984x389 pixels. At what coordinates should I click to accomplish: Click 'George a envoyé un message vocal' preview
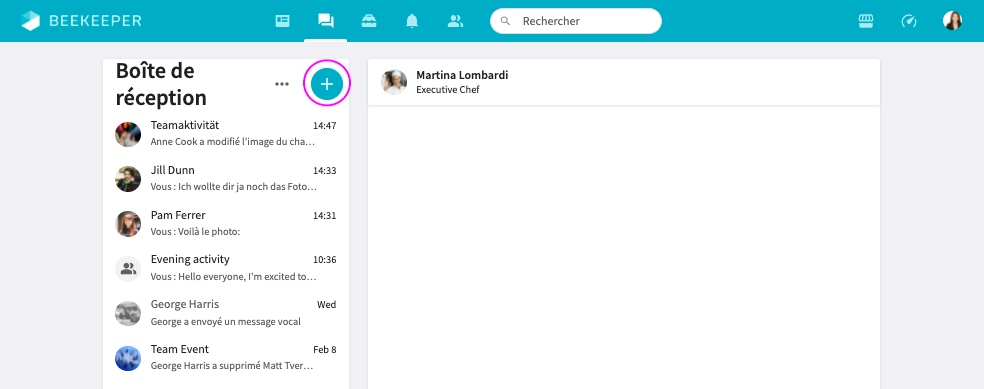(226, 321)
